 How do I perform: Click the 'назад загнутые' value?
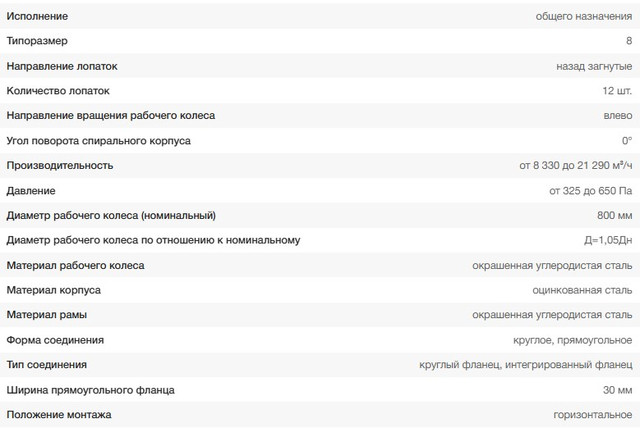coord(594,66)
